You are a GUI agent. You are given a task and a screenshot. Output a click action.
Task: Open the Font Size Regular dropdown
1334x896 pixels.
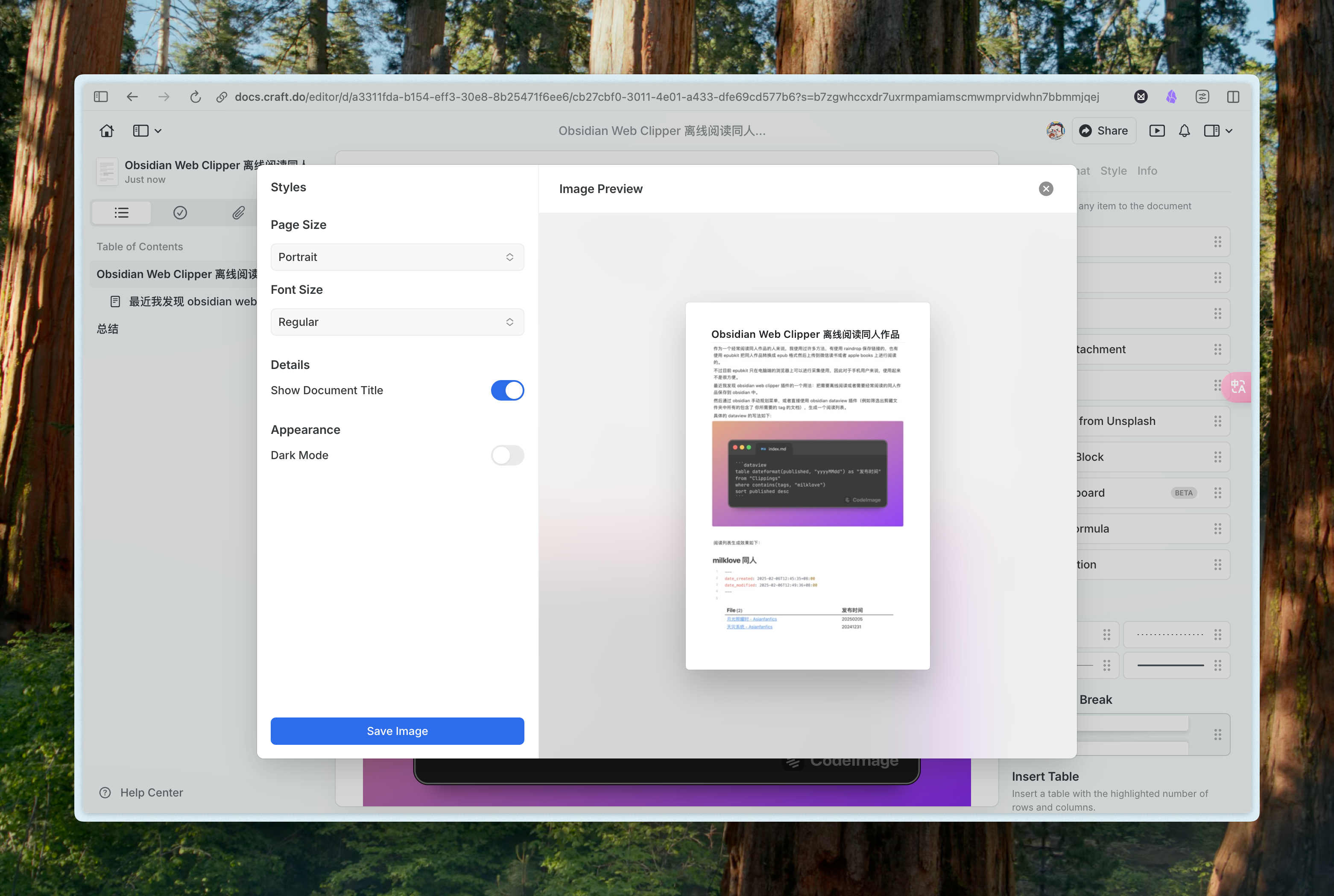[397, 322]
